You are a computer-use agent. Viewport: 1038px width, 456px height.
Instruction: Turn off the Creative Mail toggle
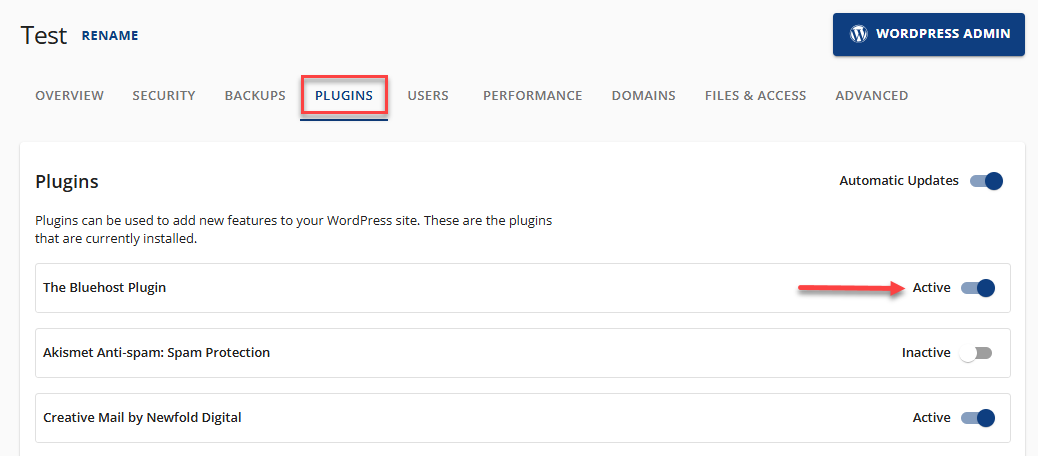pyautogui.click(x=978, y=418)
